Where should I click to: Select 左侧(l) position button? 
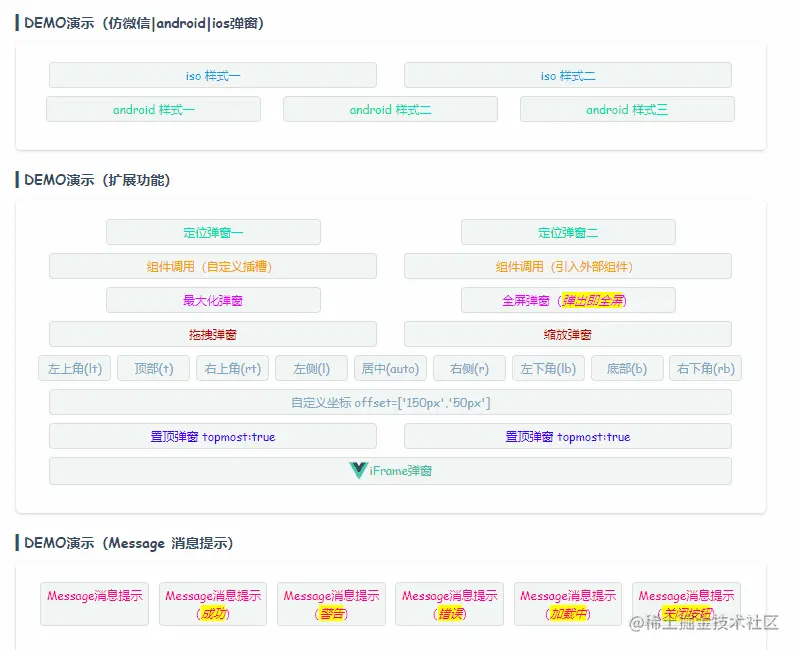click(x=311, y=368)
